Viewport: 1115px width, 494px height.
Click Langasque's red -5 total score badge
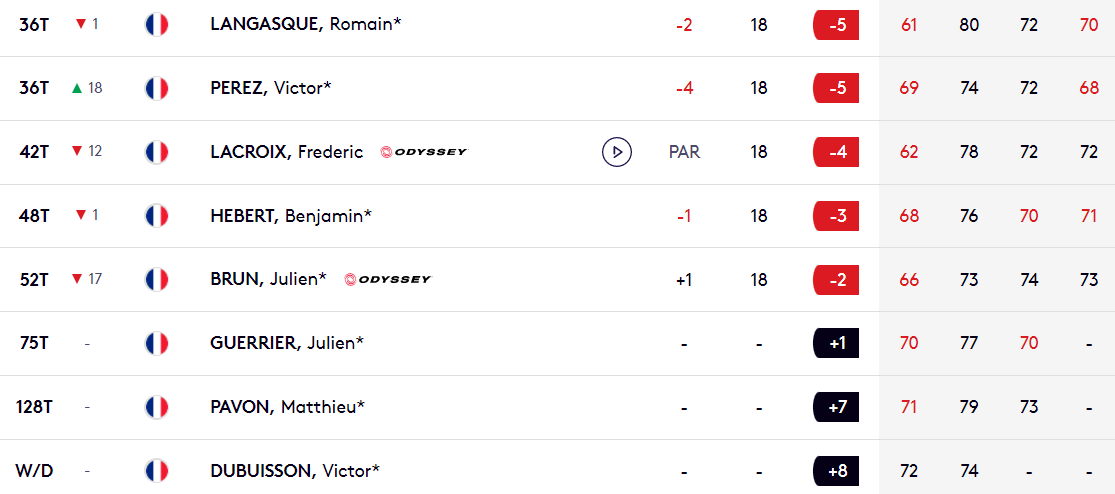836,25
